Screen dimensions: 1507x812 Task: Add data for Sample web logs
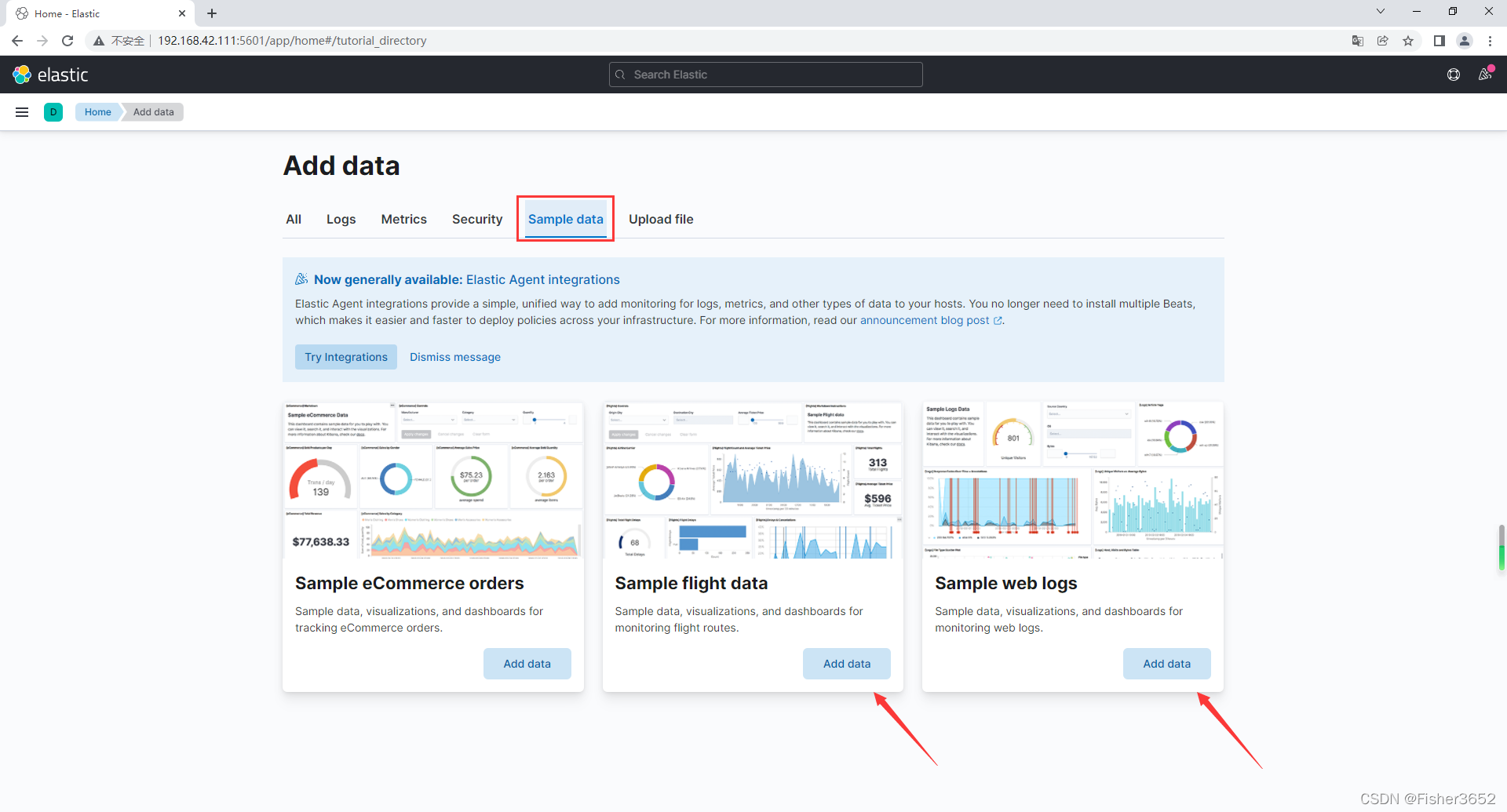click(1167, 664)
